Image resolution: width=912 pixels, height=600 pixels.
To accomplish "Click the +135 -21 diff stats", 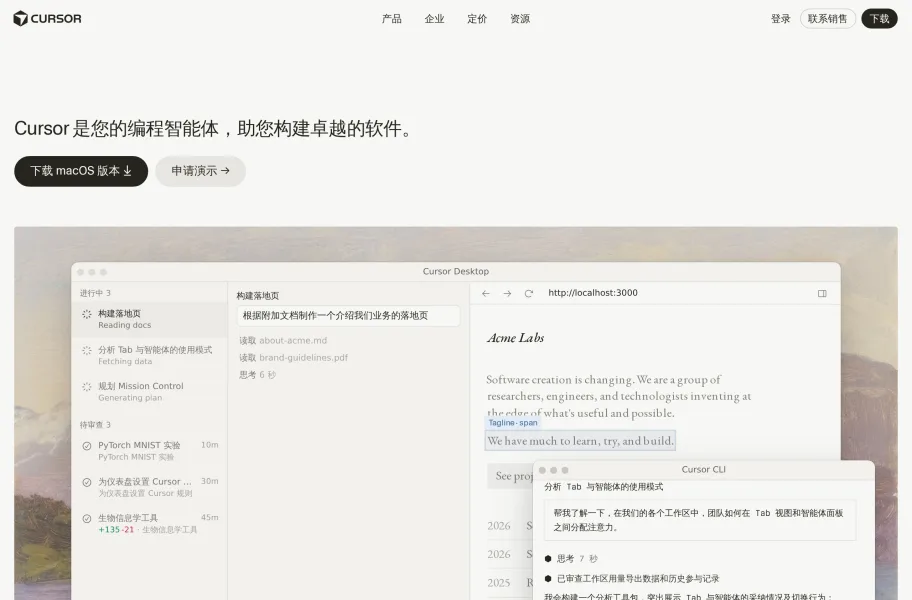I will [x=116, y=530].
